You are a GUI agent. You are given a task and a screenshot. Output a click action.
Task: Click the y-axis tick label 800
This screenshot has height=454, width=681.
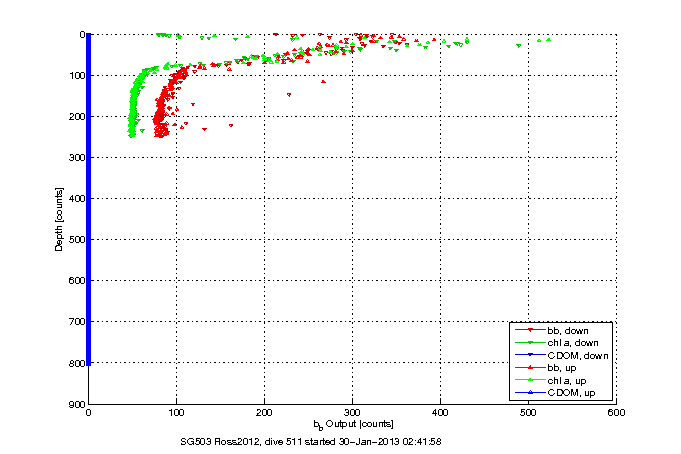[x=76, y=363]
